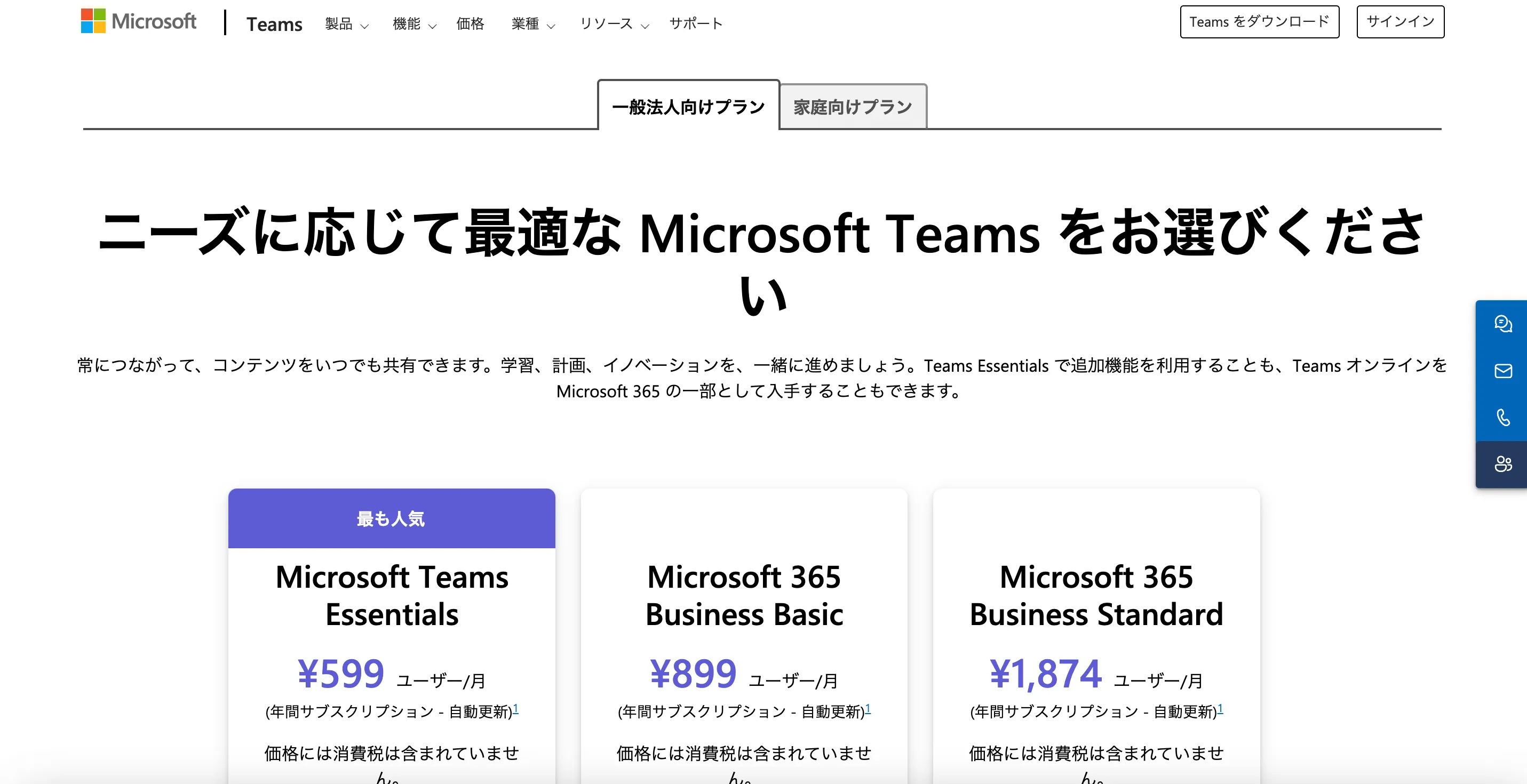Click the サインイン button
This screenshot has width=1527, height=784.
pos(1400,22)
